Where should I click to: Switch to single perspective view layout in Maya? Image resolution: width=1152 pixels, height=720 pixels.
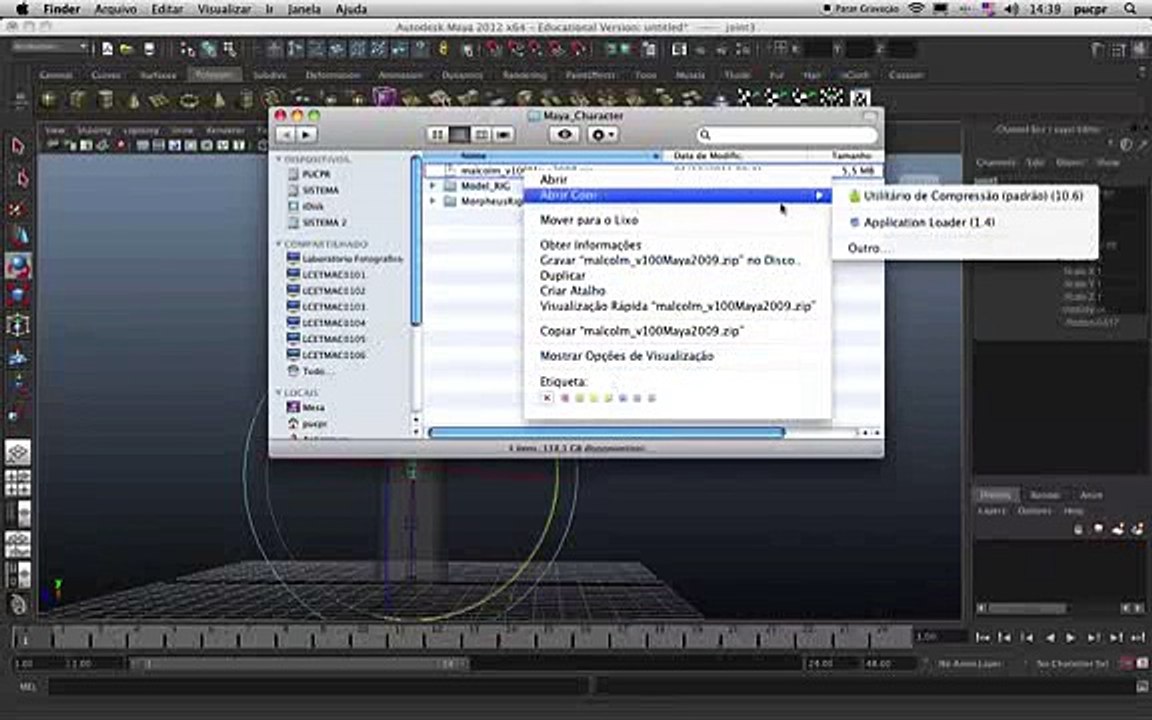18,453
